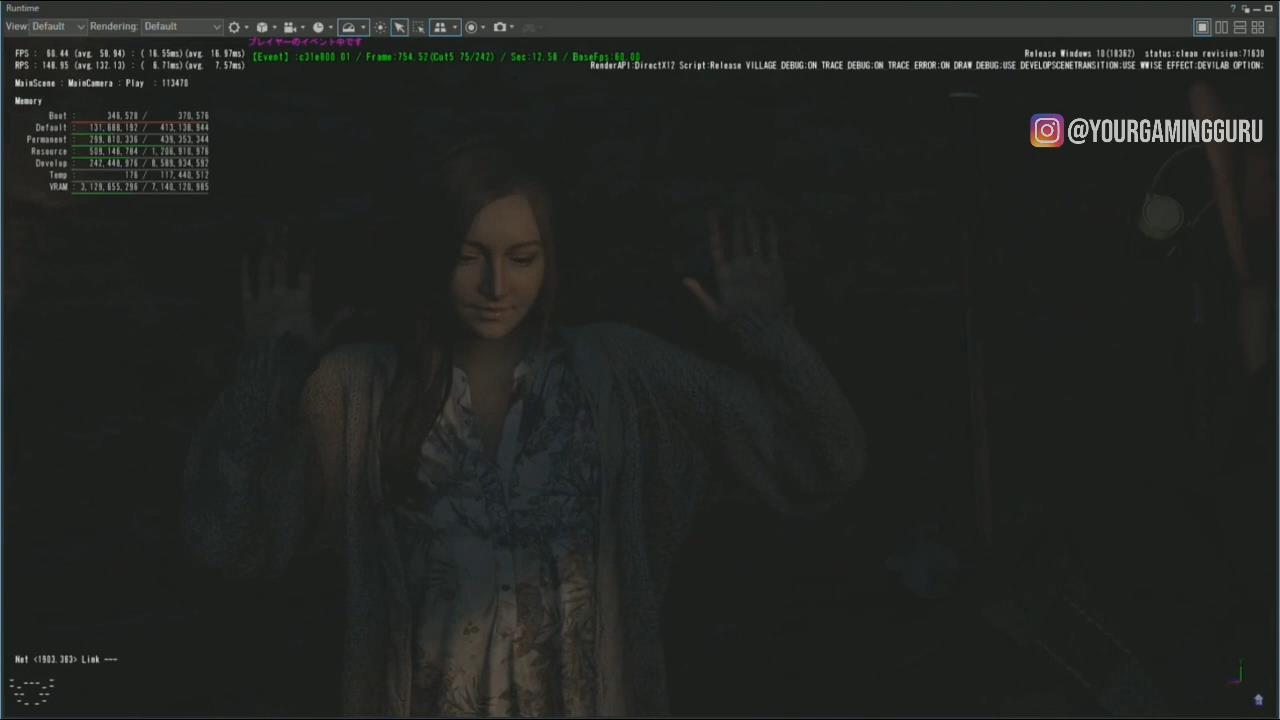Click the MainScene MainCamera Play line
The height and width of the screenshot is (720, 1280).
pos(101,84)
